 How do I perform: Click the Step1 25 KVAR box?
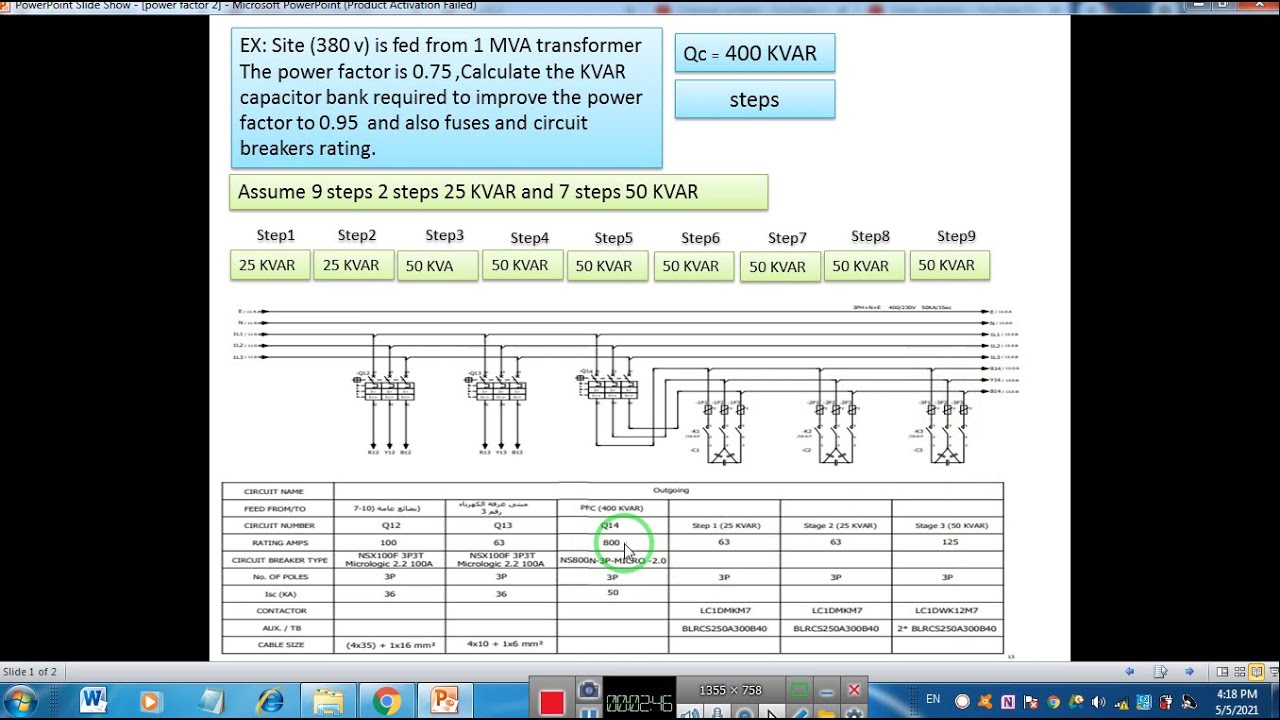tap(270, 266)
